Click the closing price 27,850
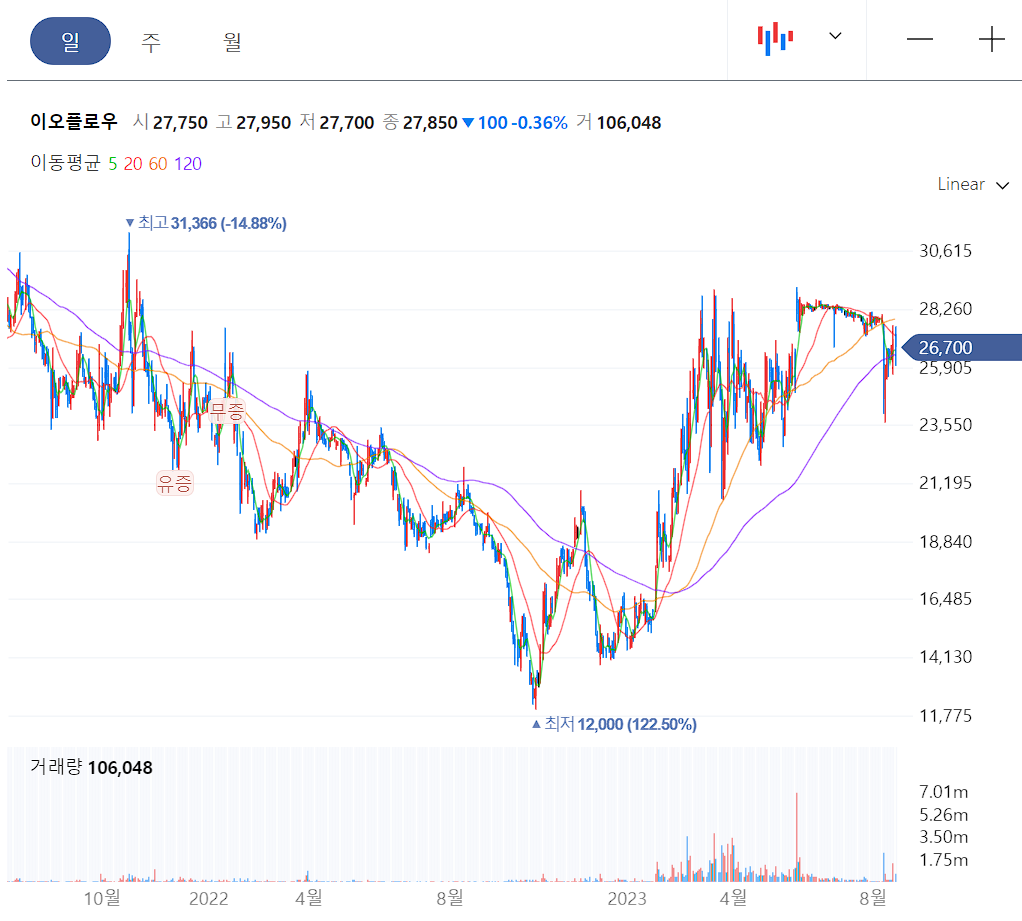The width and height of the screenshot is (1022, 921). pos(430,123)
